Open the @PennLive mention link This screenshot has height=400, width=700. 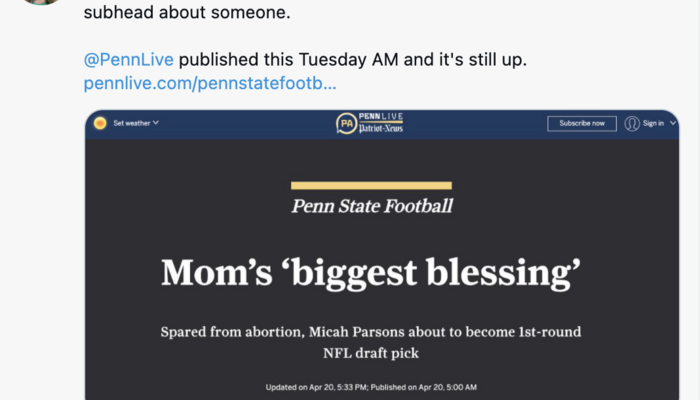[x=129, y=59]
